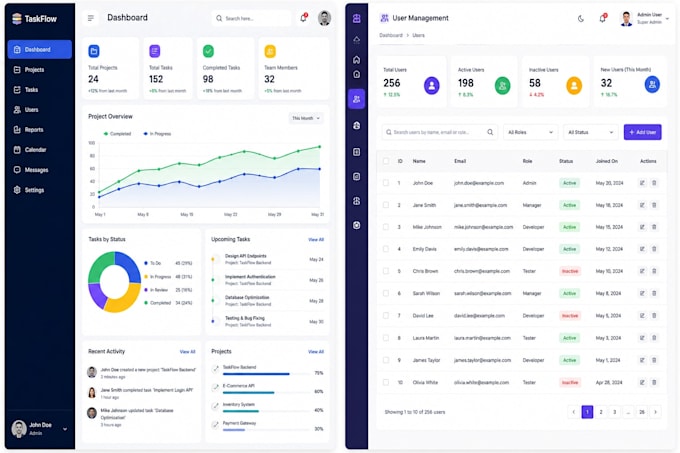The width and height of the screenshot is (680, 453).
Task: Delete the Sarah Wilson user row
Action: coord(654,293)
